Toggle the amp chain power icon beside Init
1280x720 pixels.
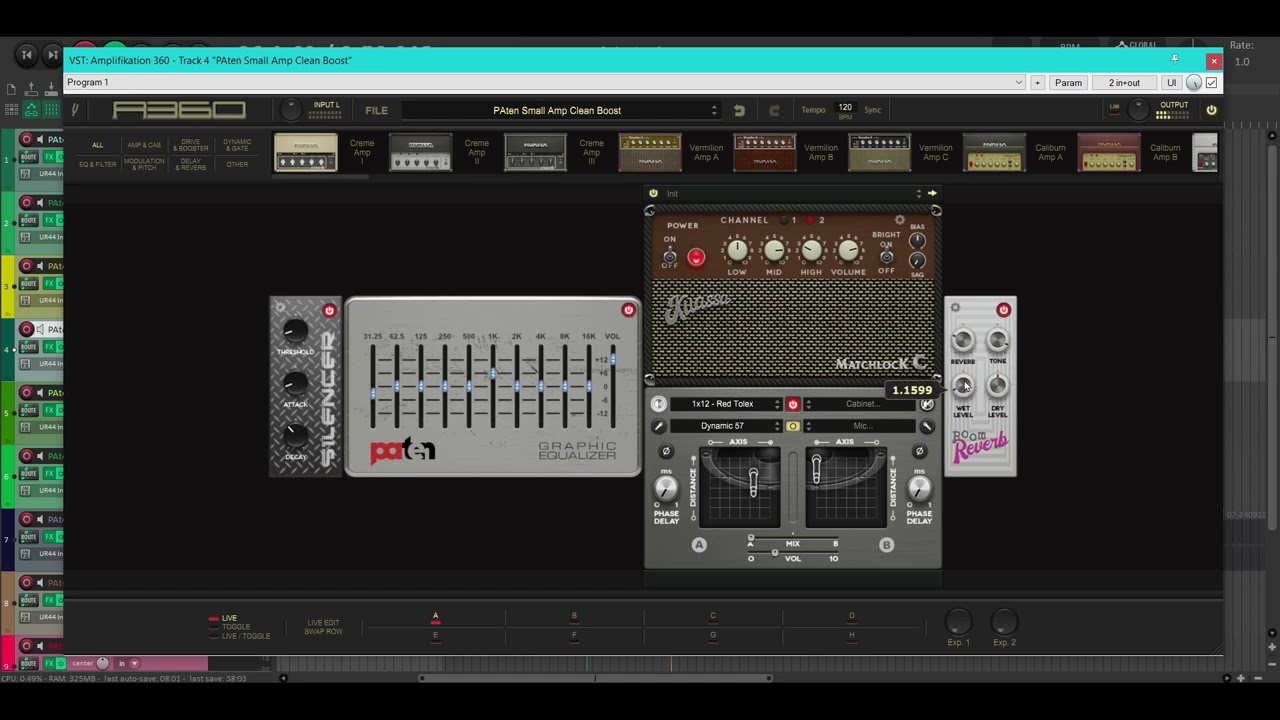pyautogui.click(x=653, y=193)
